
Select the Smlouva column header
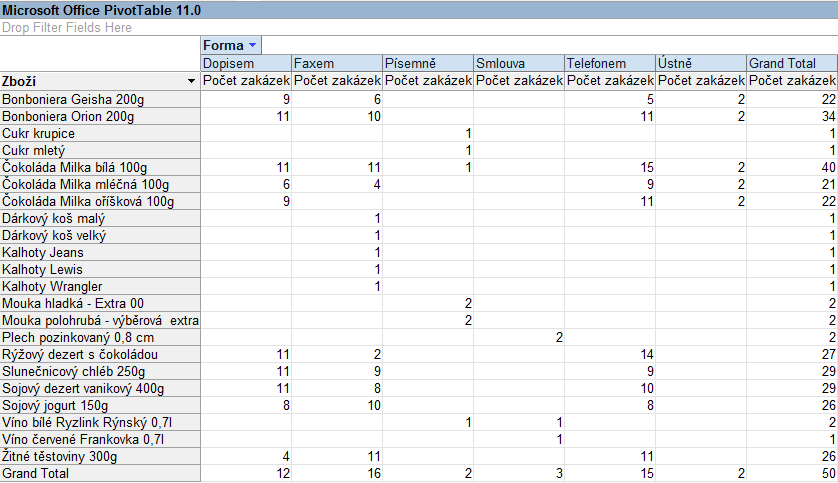[519, 63]
